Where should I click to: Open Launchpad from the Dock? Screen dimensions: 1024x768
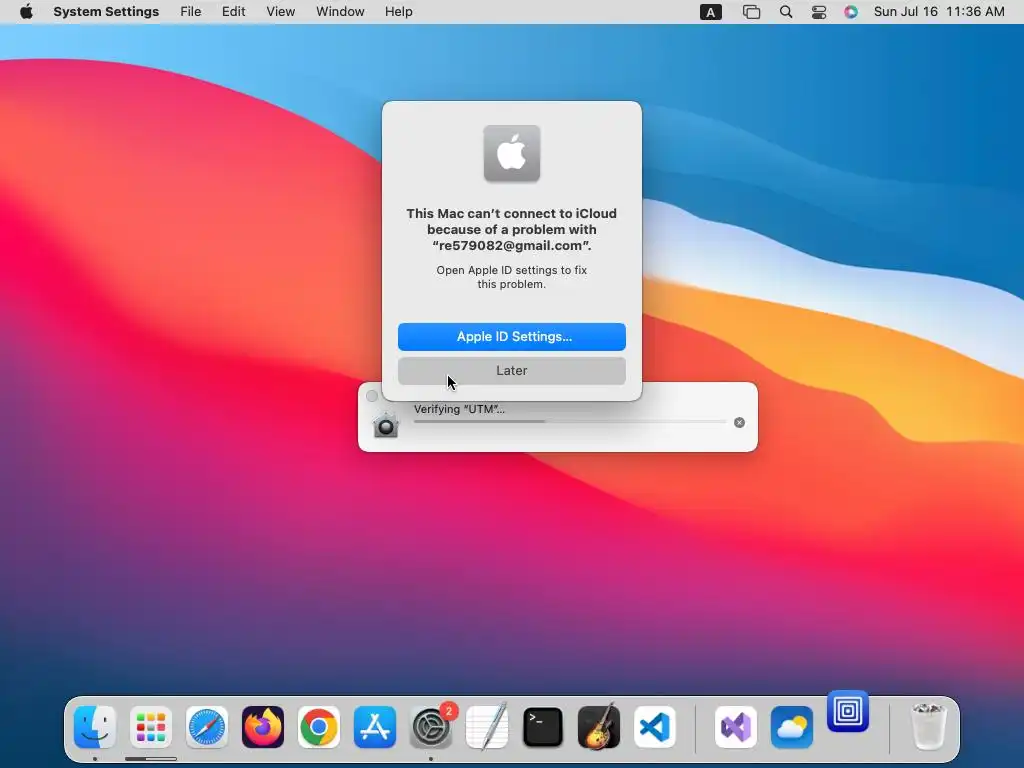(x=151, y=727)
